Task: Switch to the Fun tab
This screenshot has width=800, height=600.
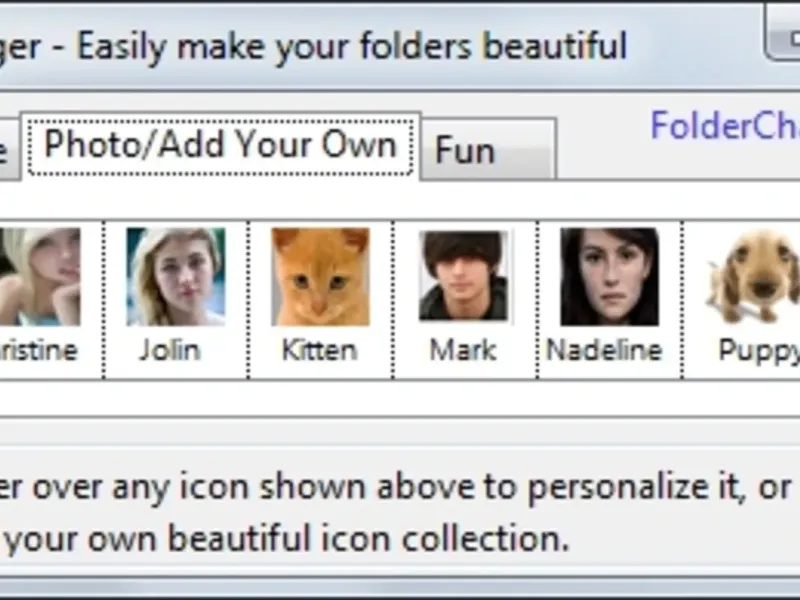Action: pyautogui.click(x=487, y=152)
